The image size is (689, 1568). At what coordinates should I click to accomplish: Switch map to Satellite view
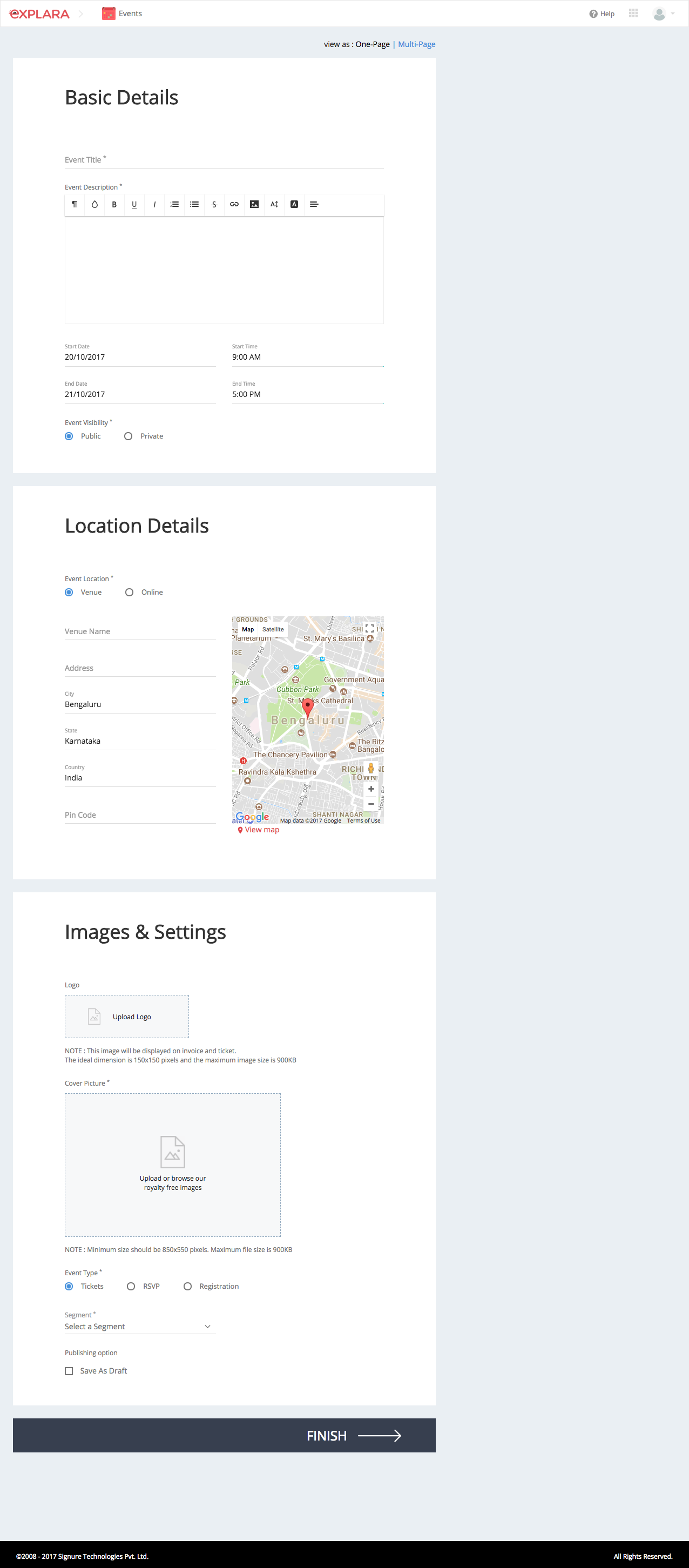pos(273,629)
